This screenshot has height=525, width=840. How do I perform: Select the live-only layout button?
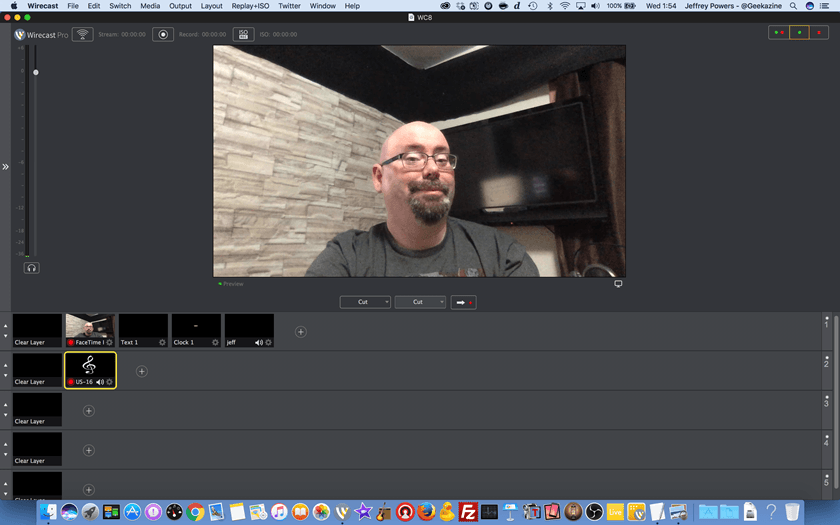point(819,33)
